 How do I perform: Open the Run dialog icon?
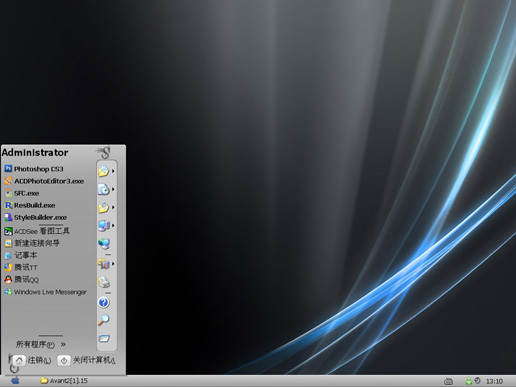[104, 339]
